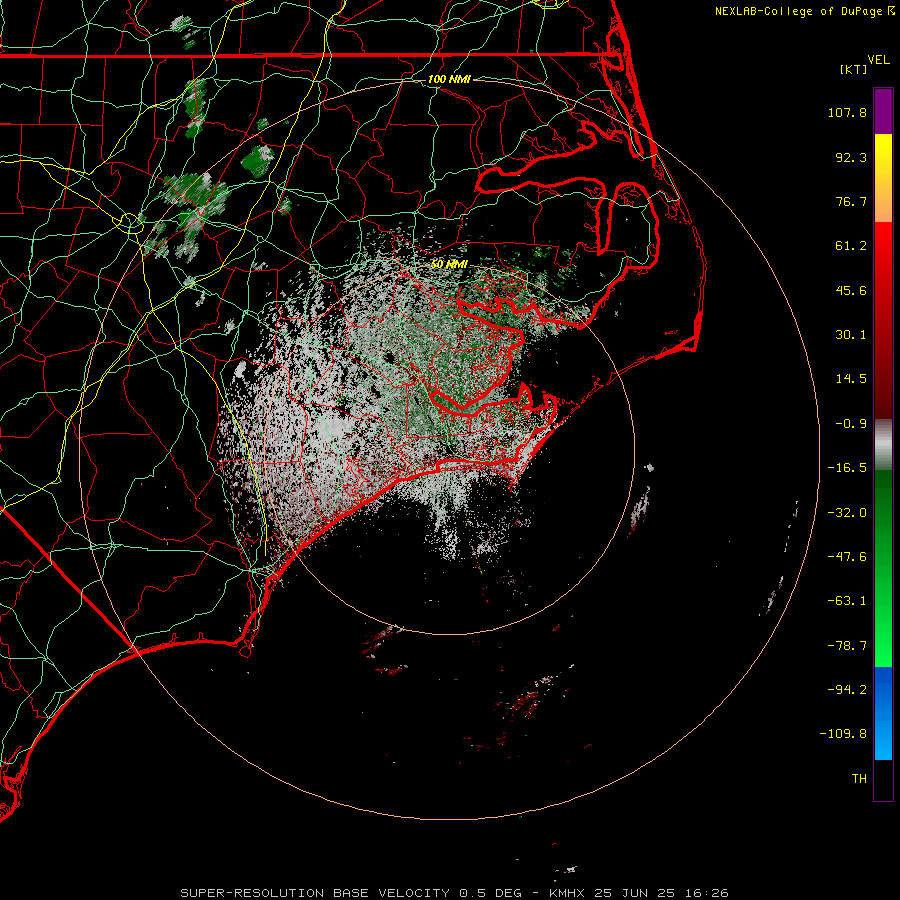This screenshot has width=900, height=900.
Task: Pick the gray near-zero segment of scale
Action: (883, 445)
